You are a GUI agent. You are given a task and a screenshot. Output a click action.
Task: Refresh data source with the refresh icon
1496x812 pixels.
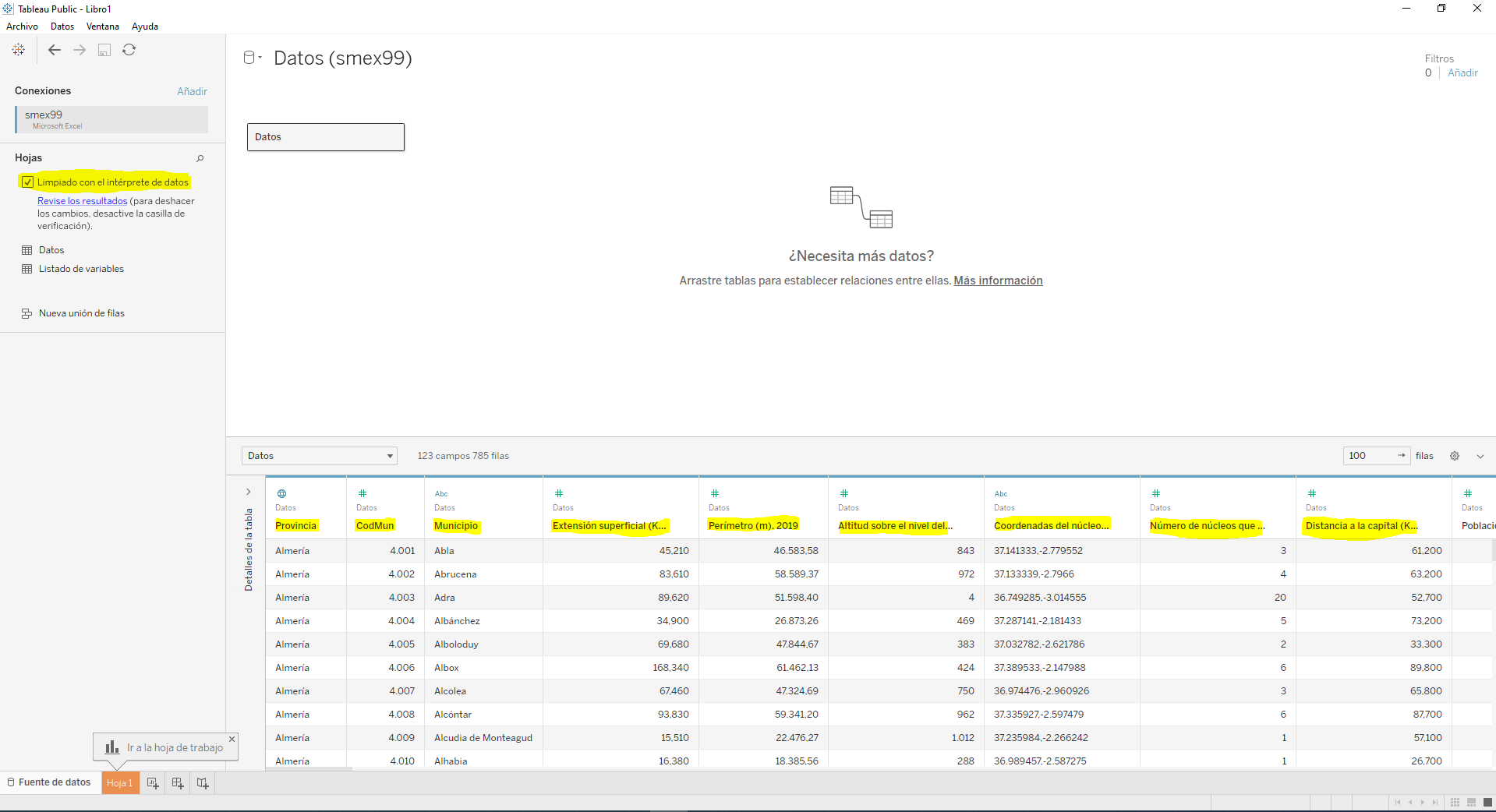[x=129, y=50]
